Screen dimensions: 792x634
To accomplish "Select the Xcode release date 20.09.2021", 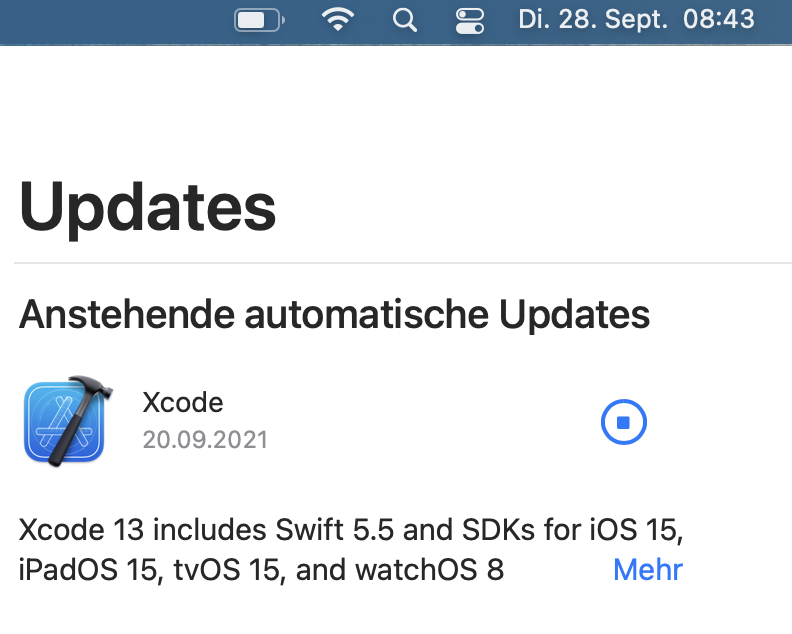I will coord(205,439).
